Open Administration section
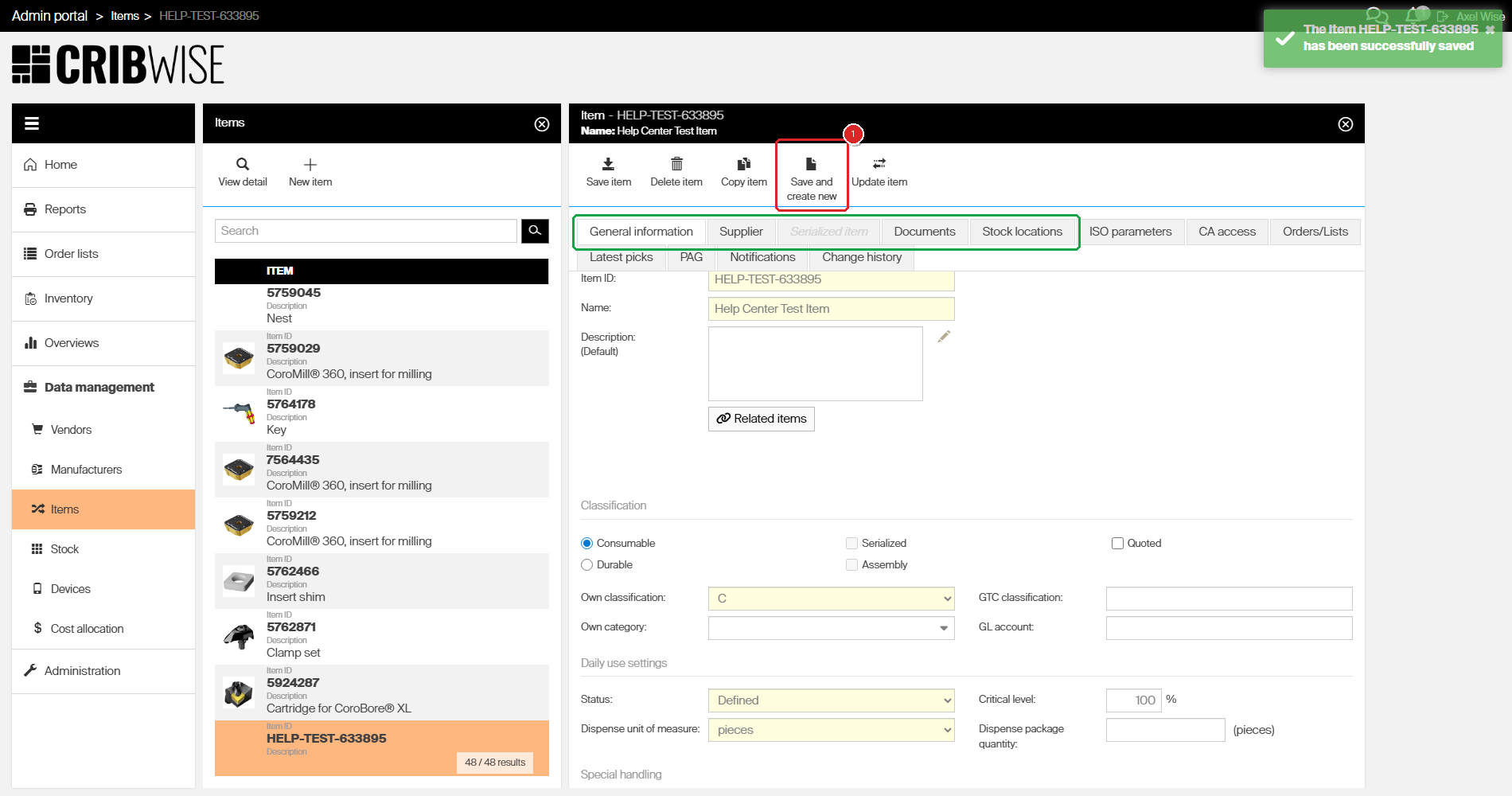Viewport: 1512px width, 796px height. 103,671
